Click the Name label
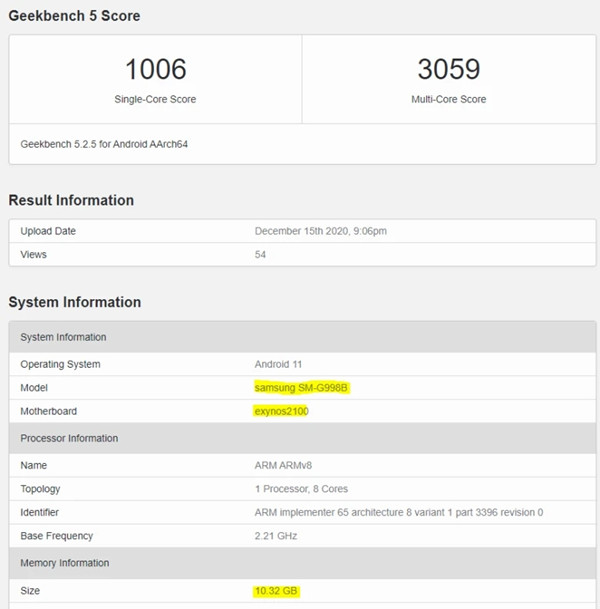Image resolution: width=600 pixels, height=609 pixels. (33, 465)
